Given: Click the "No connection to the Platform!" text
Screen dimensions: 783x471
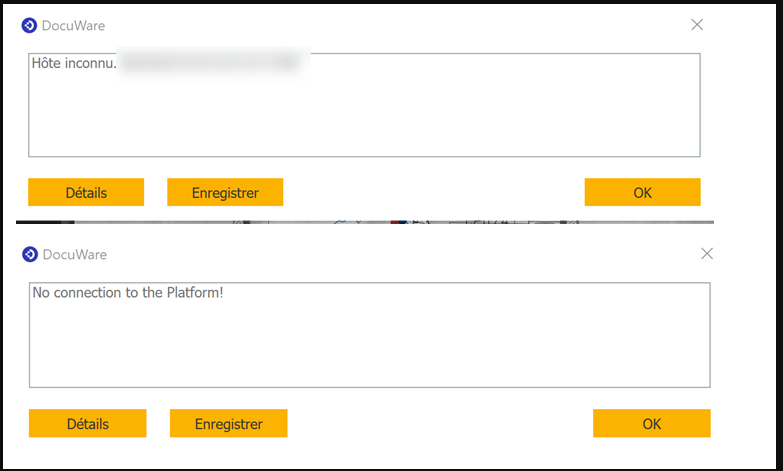Looking at the screenshot, I should [x=128, y=294].
